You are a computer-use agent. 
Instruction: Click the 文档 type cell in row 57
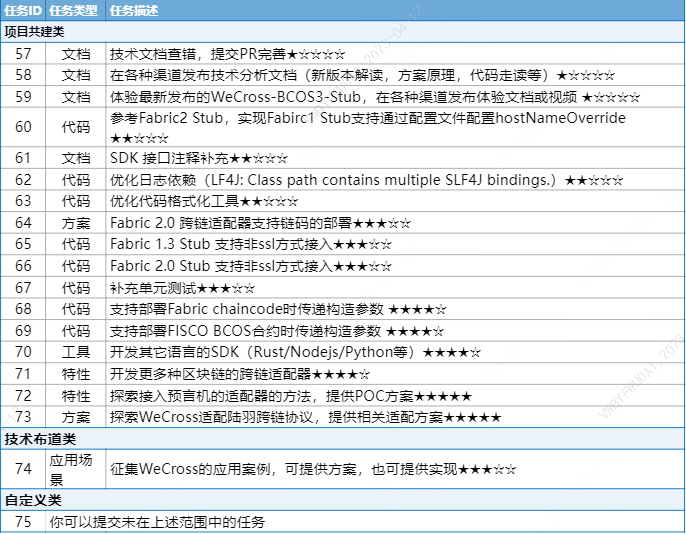[76, 54]
